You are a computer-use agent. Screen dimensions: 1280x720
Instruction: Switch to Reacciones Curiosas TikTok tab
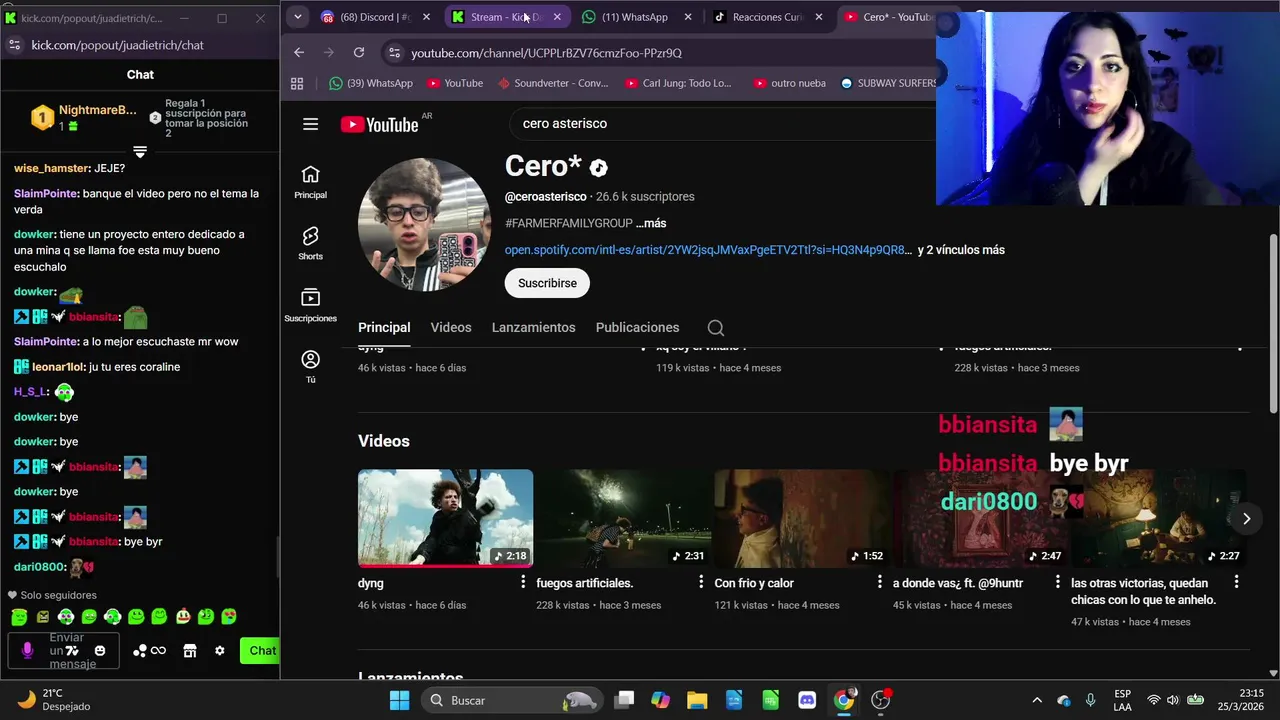[x=768, y=17]
